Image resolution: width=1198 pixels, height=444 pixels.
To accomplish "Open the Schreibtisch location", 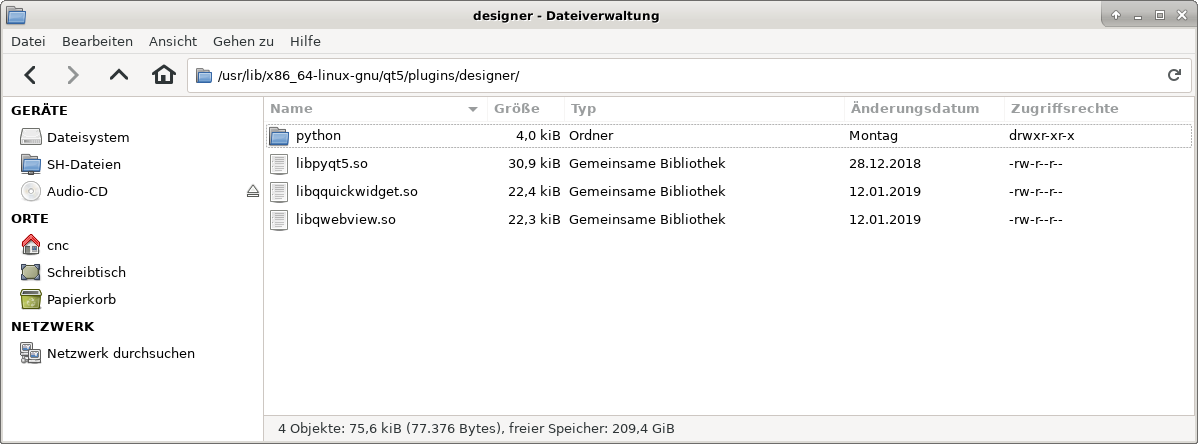I will pos(86,272).
